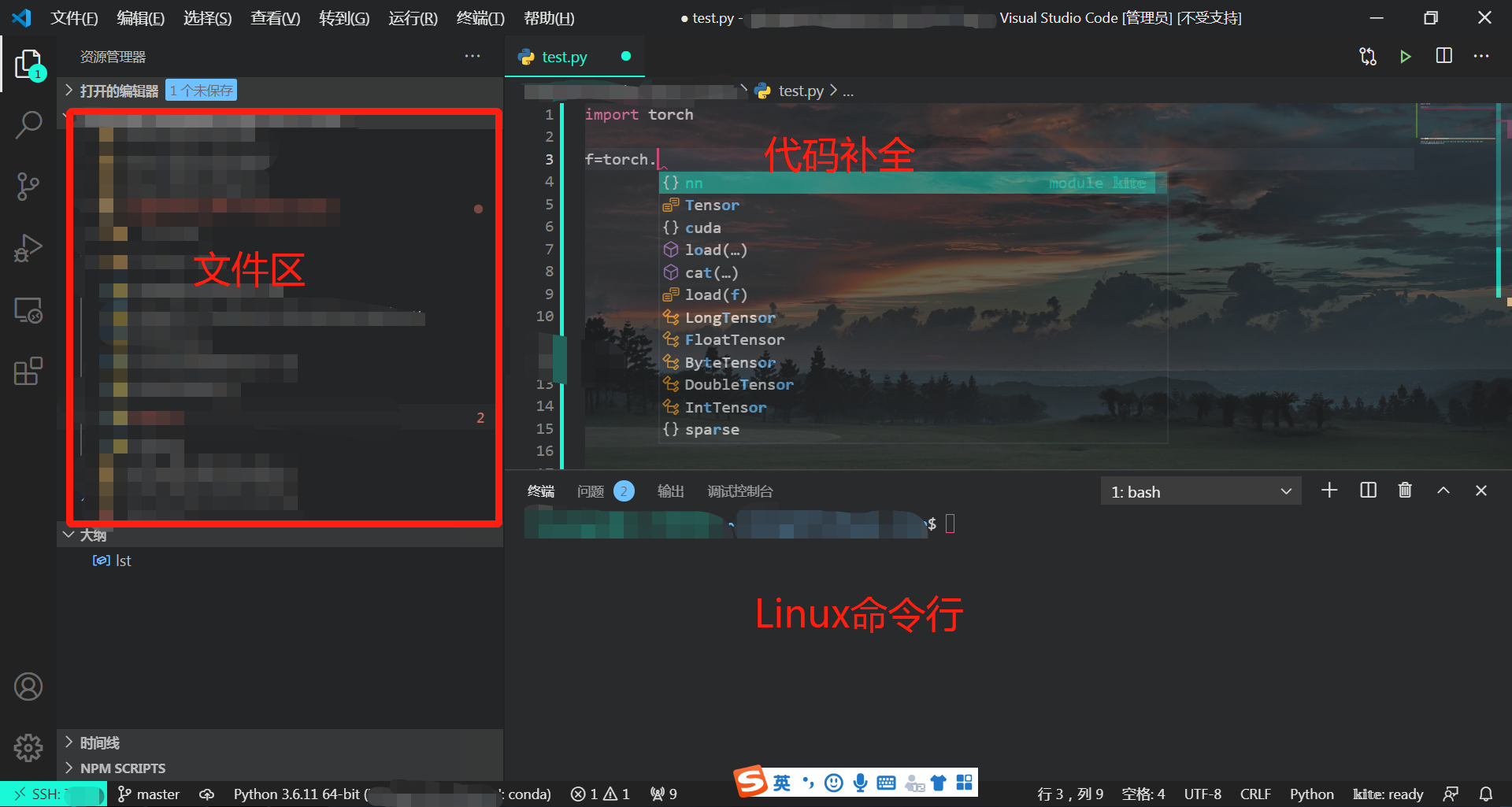This screenshot has width=1512, height=807.
Task: Switch to the 问题 panel tab
Action: tap(605, 491)
